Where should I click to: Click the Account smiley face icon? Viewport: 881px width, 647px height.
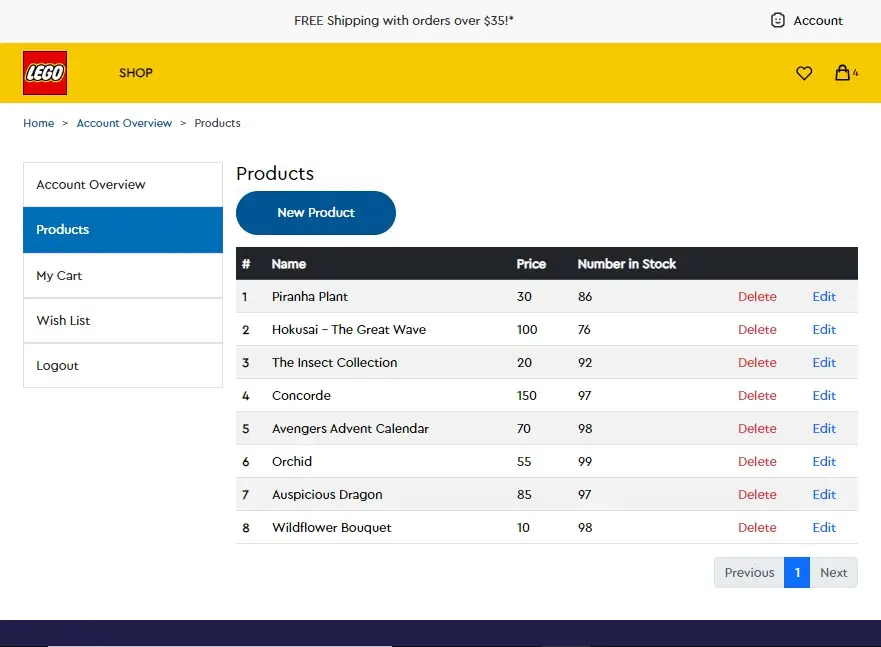(778, 20)
